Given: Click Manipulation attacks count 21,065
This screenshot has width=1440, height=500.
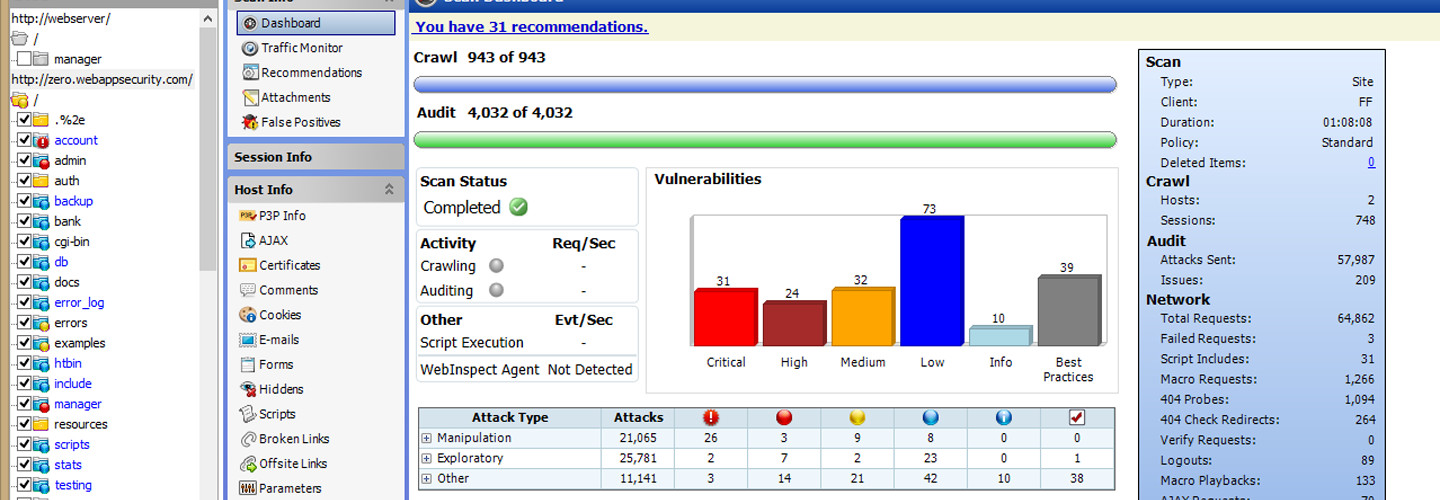Looking at the screenshot, I should click(x=638, y=438).
